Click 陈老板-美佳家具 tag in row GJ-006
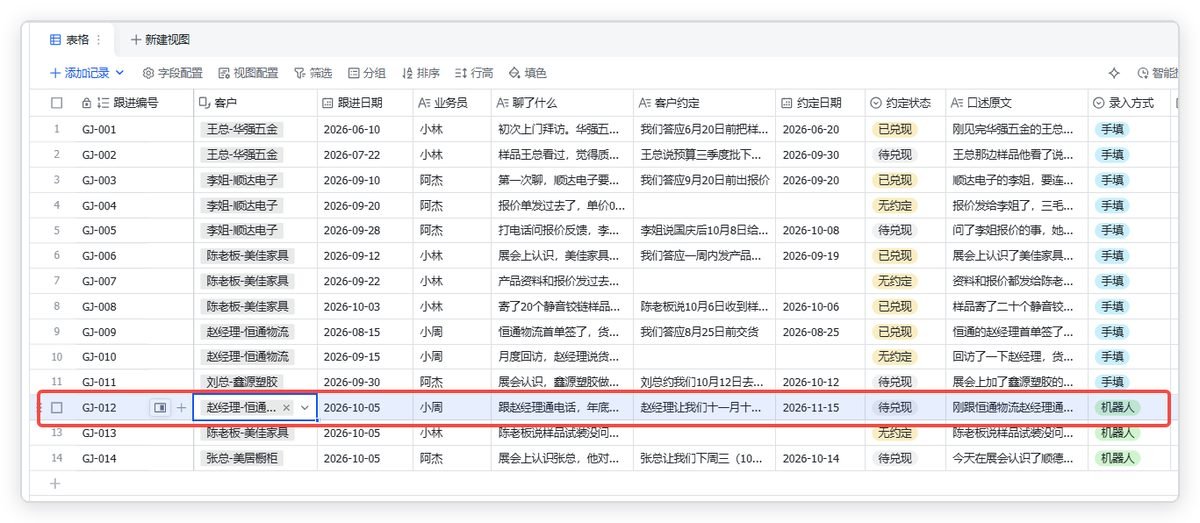 tap(248, 256)
